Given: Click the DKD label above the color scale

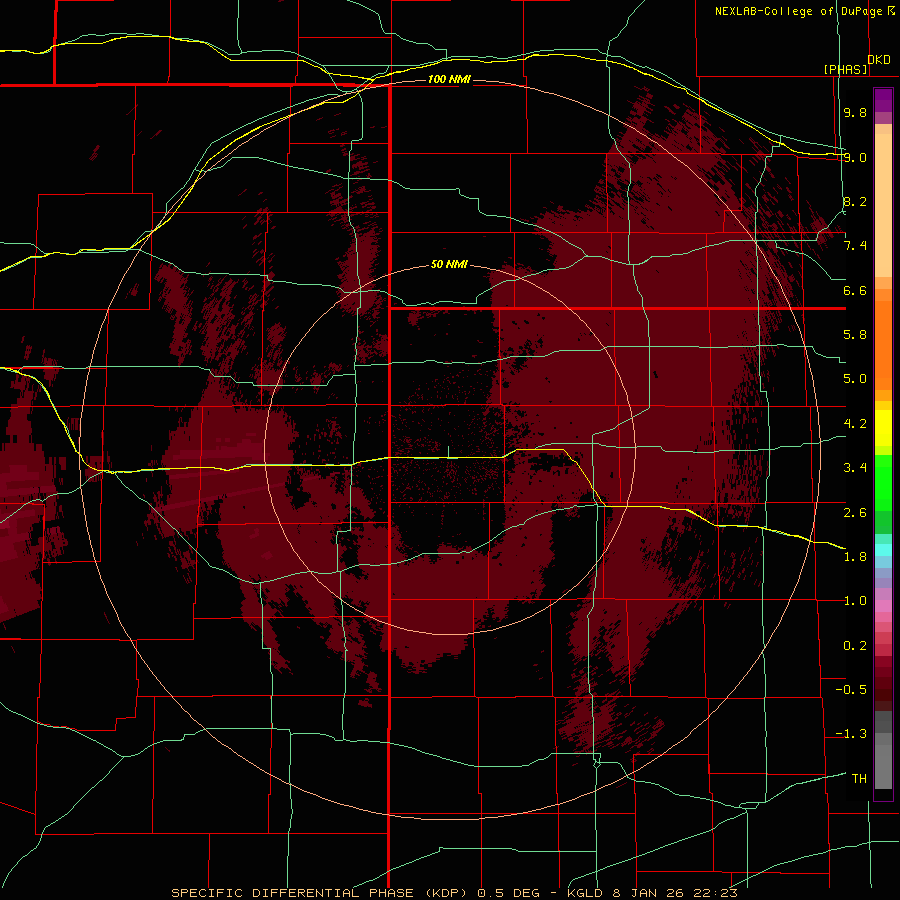Looking at the screenshot, I should click(879, 60).
